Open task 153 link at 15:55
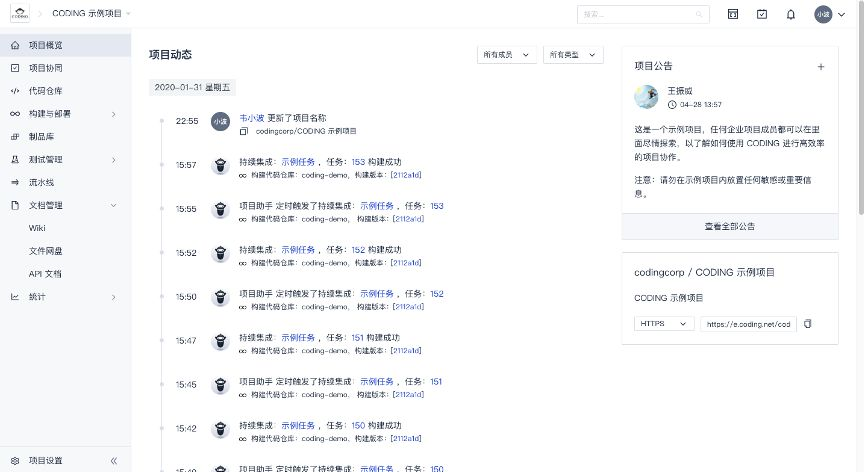 click(437, 206)
